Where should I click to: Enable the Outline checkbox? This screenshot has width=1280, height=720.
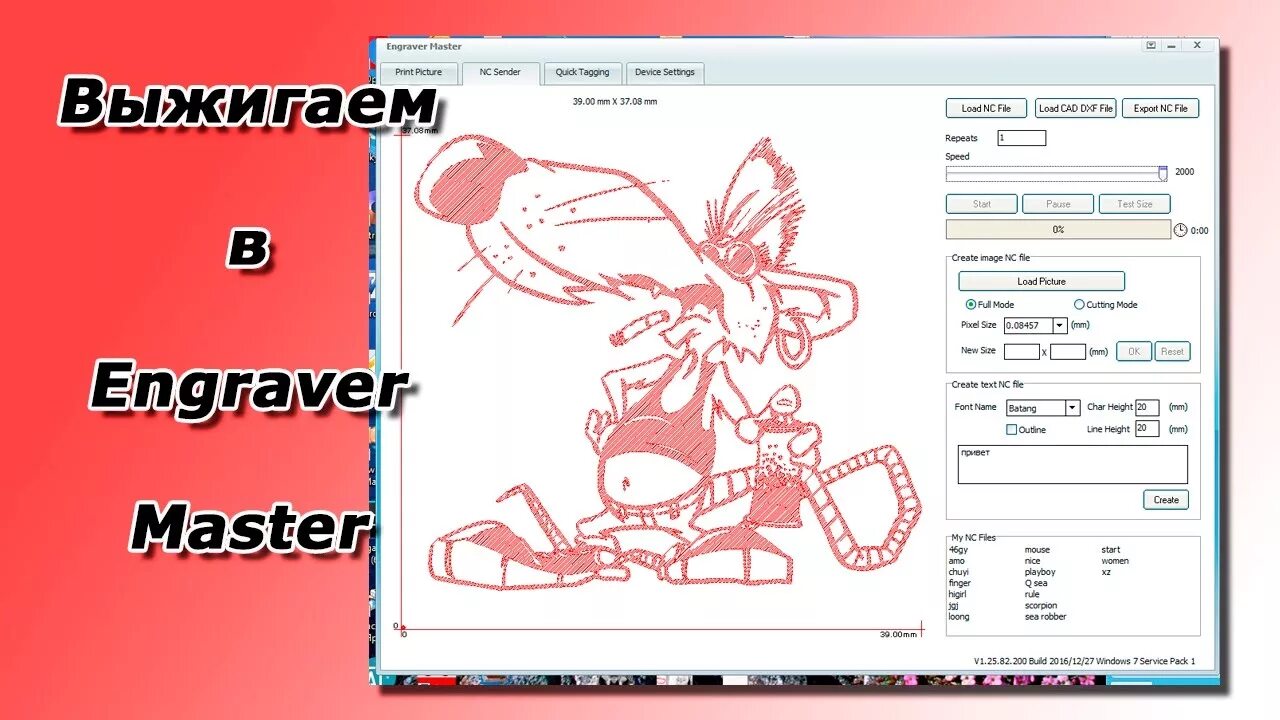point(1011,430)
